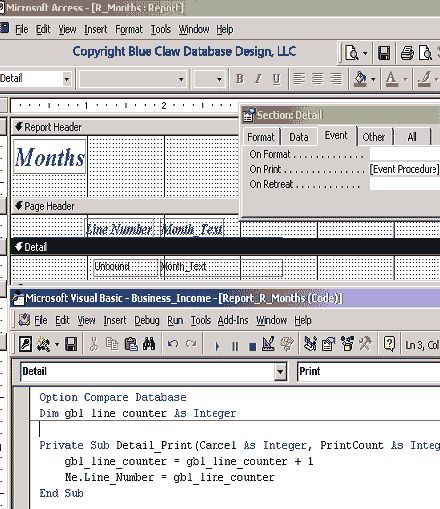Click the On Print Event Procedure field
The image size is (440, 509).
coord(405,169)
